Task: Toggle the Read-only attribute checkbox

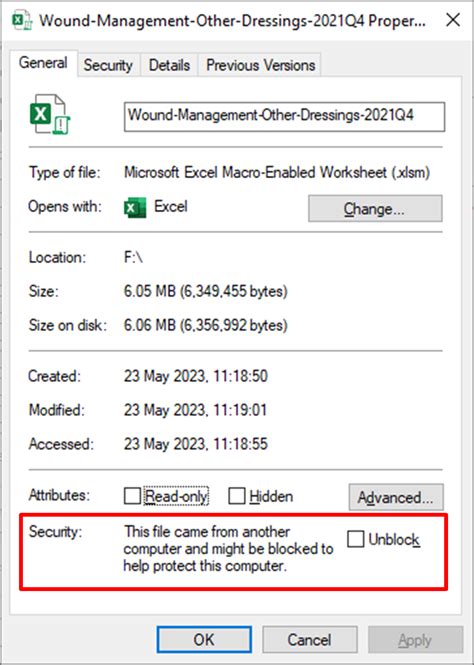Action: pyautogui.click(x=132, y=496)
